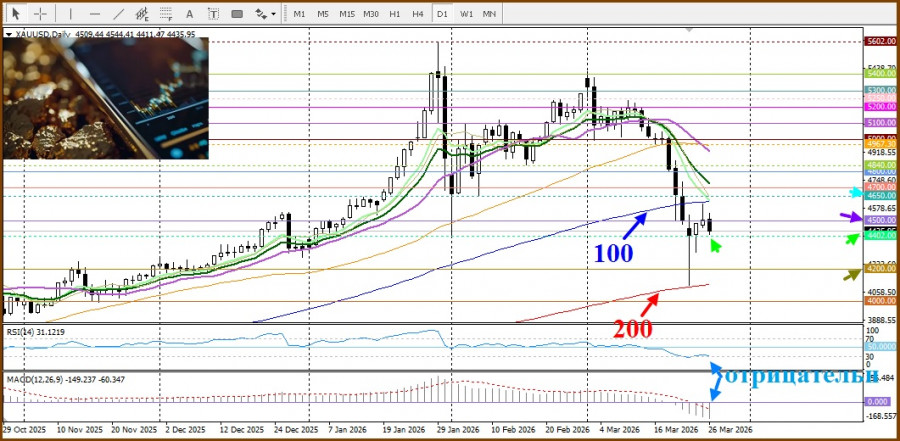The image size is (900, 441).
Task: Switch chart to M5 timeframe
Action: 323,14
